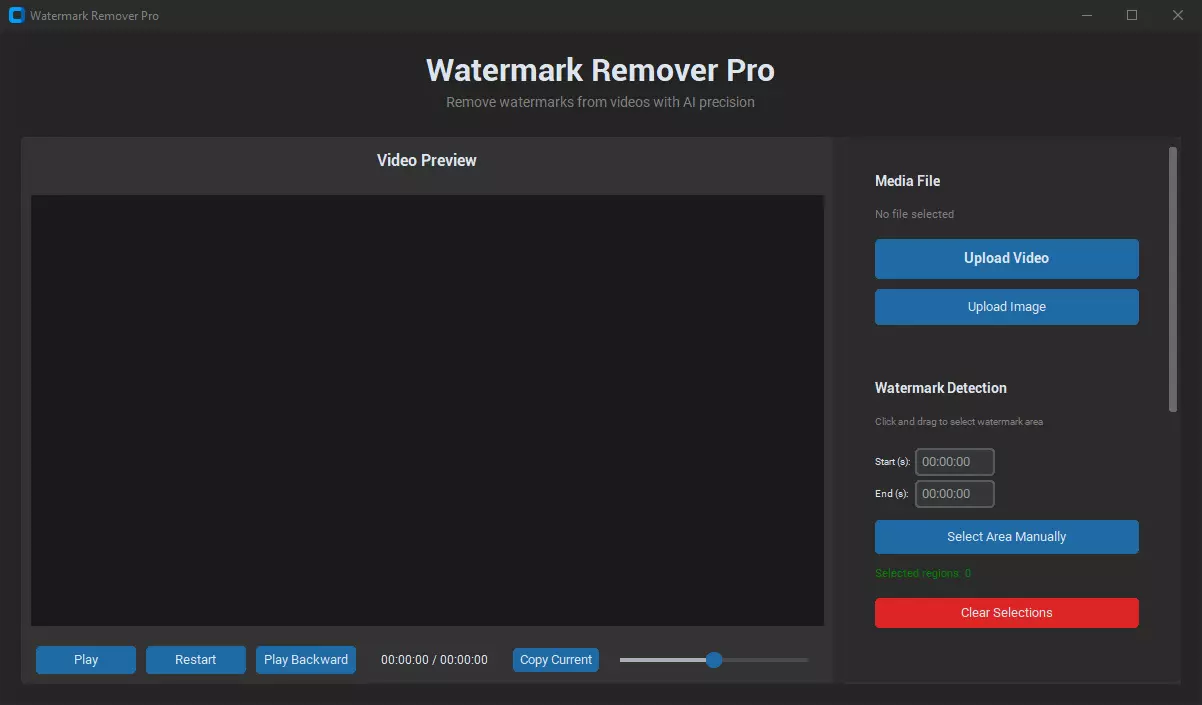
Task: Clear all selected watermark regions
Action: (1006, 612)
